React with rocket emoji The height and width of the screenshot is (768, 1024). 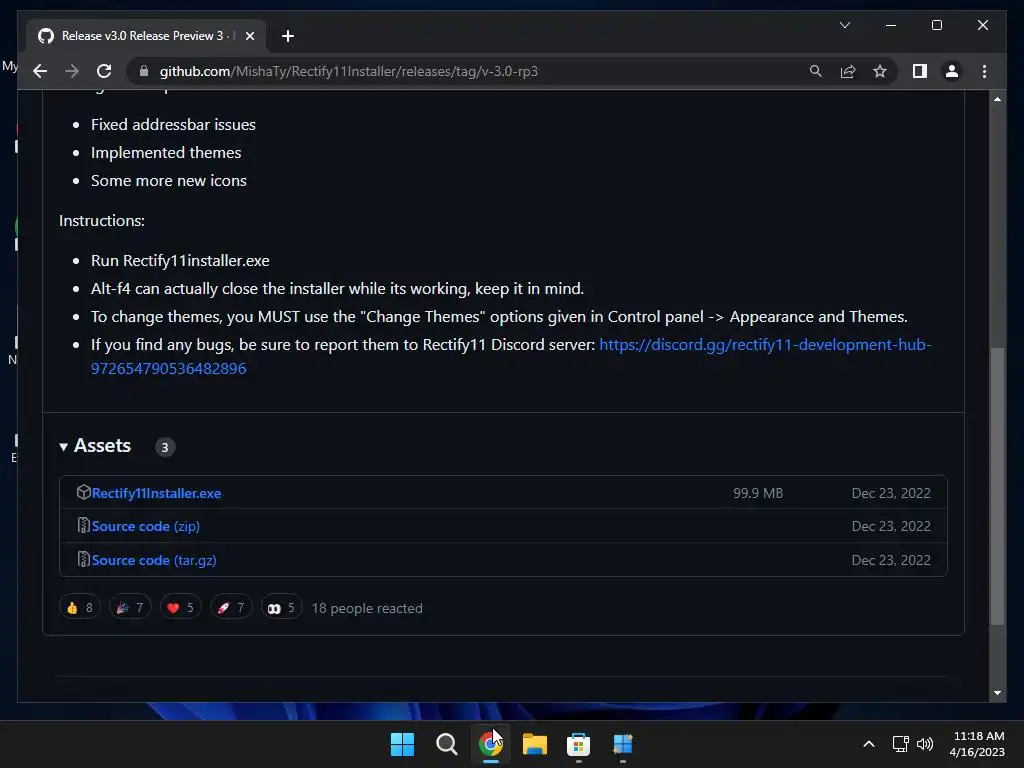tap(231, 608)
